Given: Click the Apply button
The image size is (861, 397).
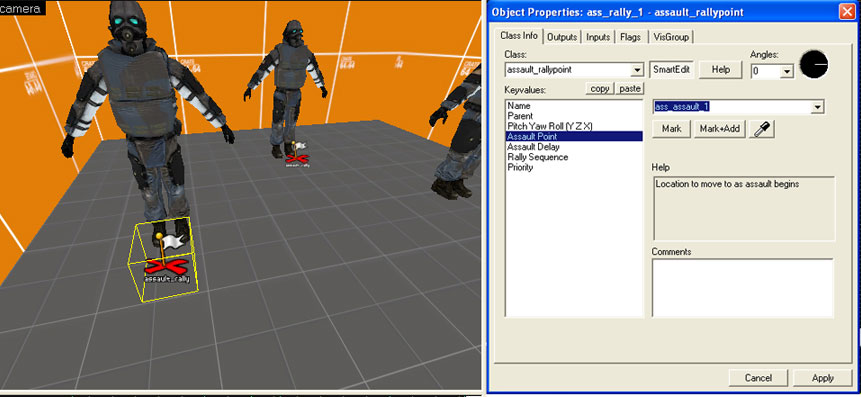Looking at the screenshot, I should point(823,378).
